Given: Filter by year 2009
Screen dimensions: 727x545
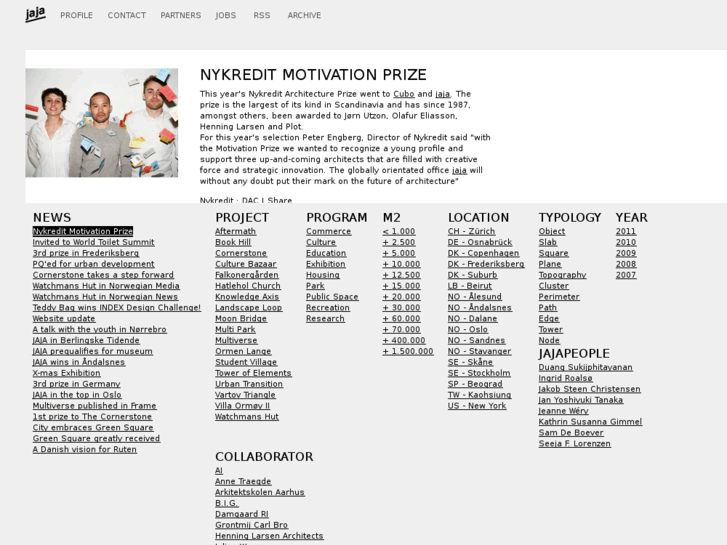Looking at the screenshot, I should click(626, 253).
